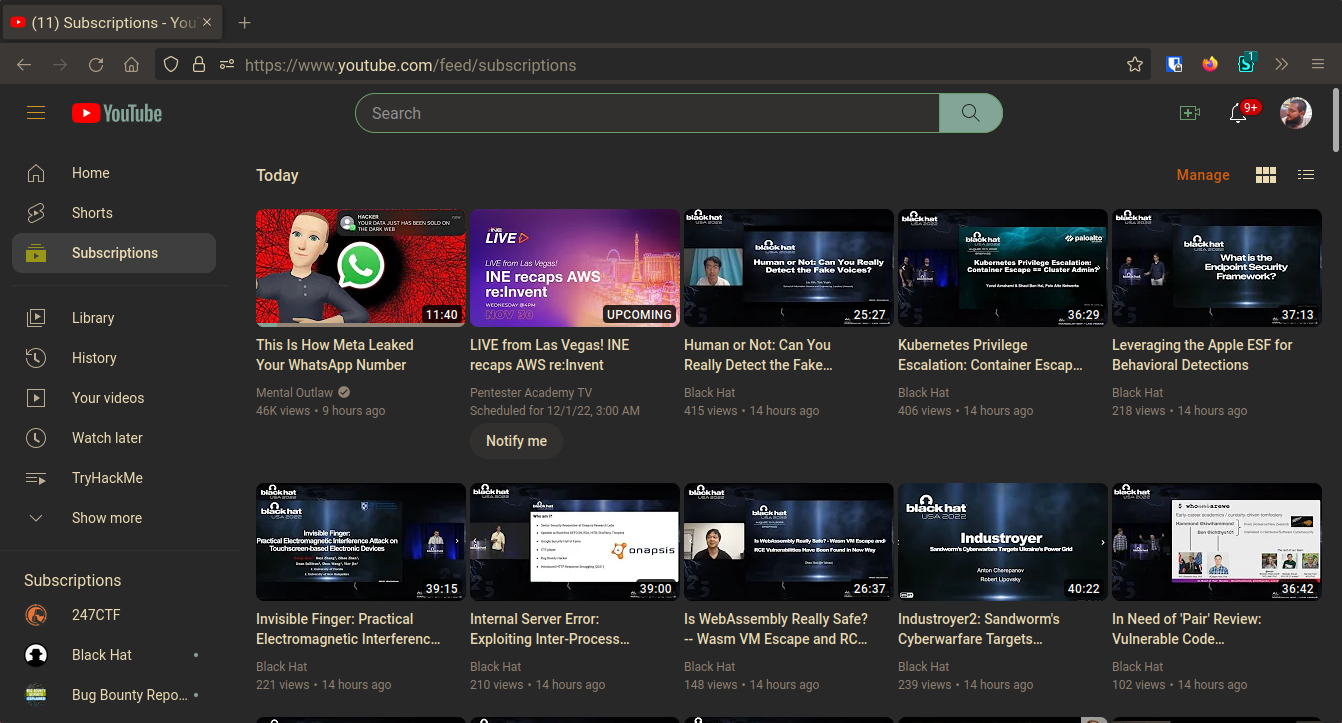Close the Subscriptions browser tab
The image size is (1342, 723).
click(206, 22)
